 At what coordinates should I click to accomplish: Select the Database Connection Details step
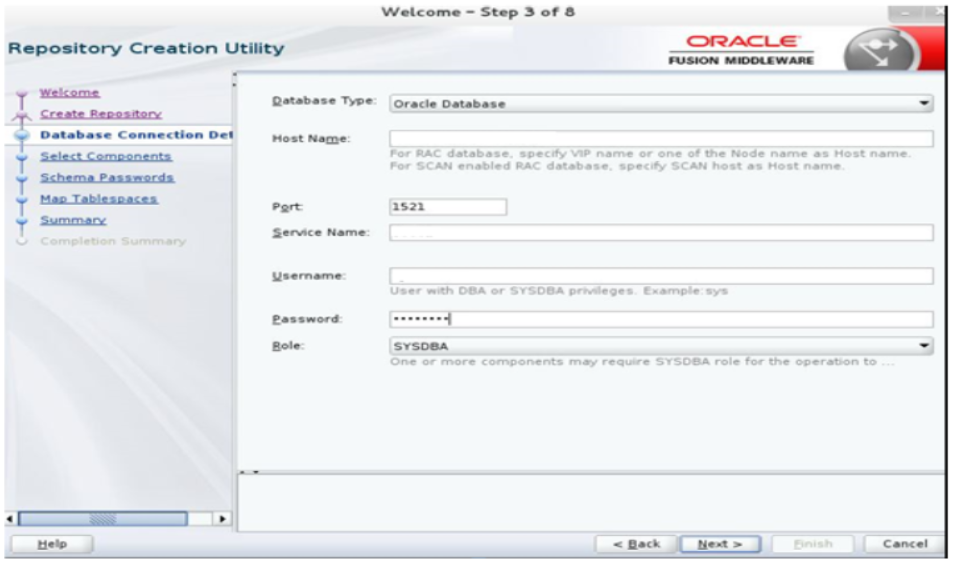point(136,135)
